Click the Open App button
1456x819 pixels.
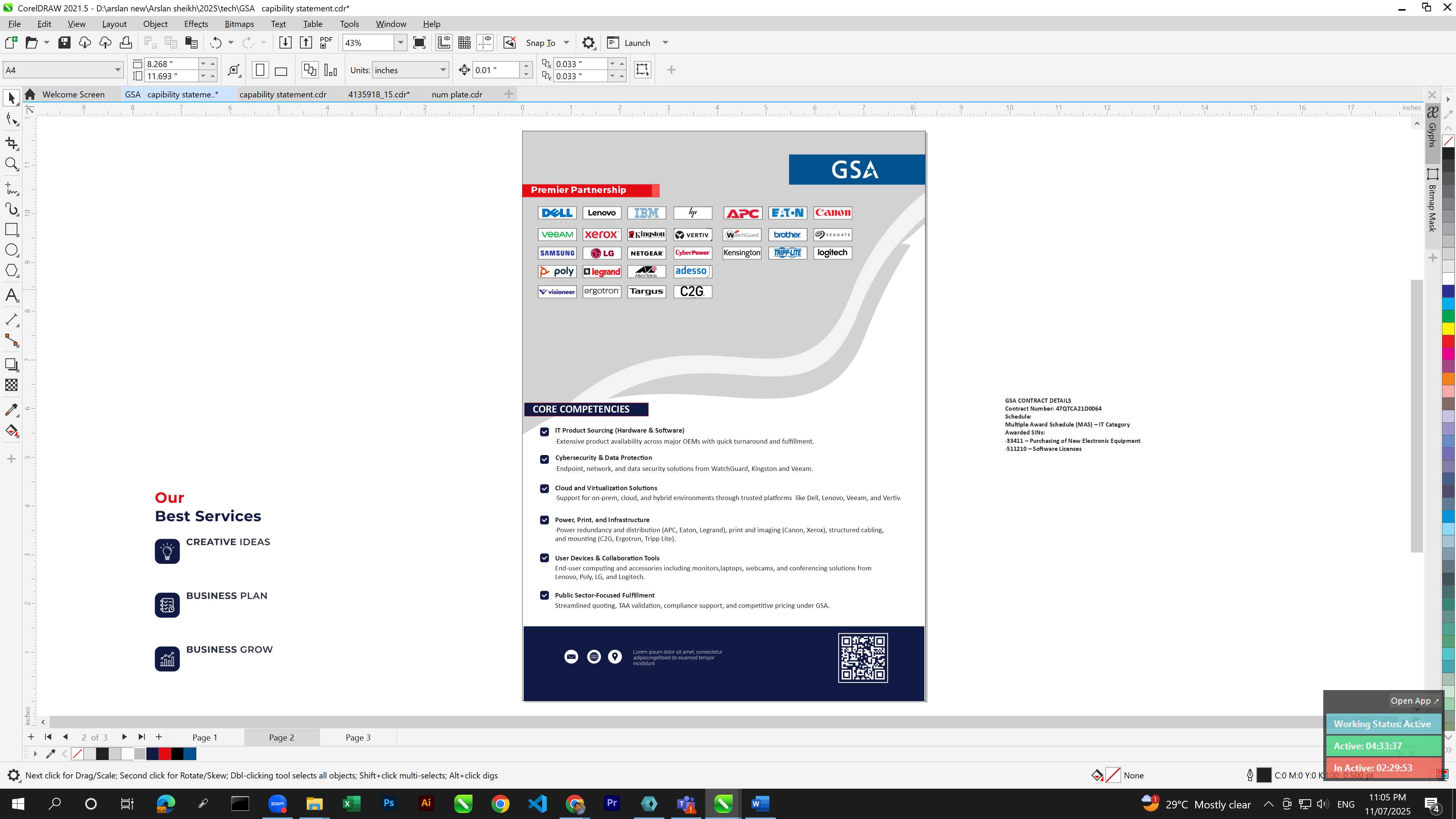tap(1415, 700)
